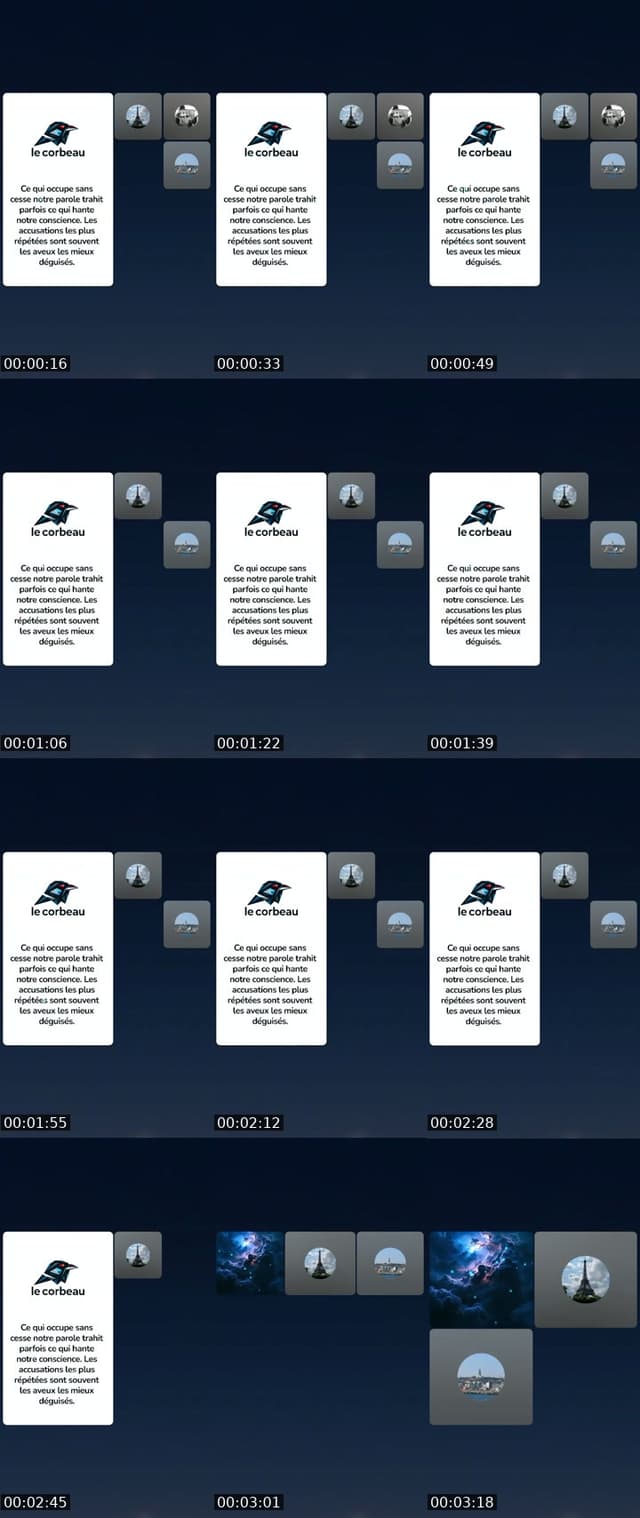The image size is (640, 1518).
Task: Click the quote text in frame 00:00:33 card
Action: pyautogui.click(x=271, y=225)
